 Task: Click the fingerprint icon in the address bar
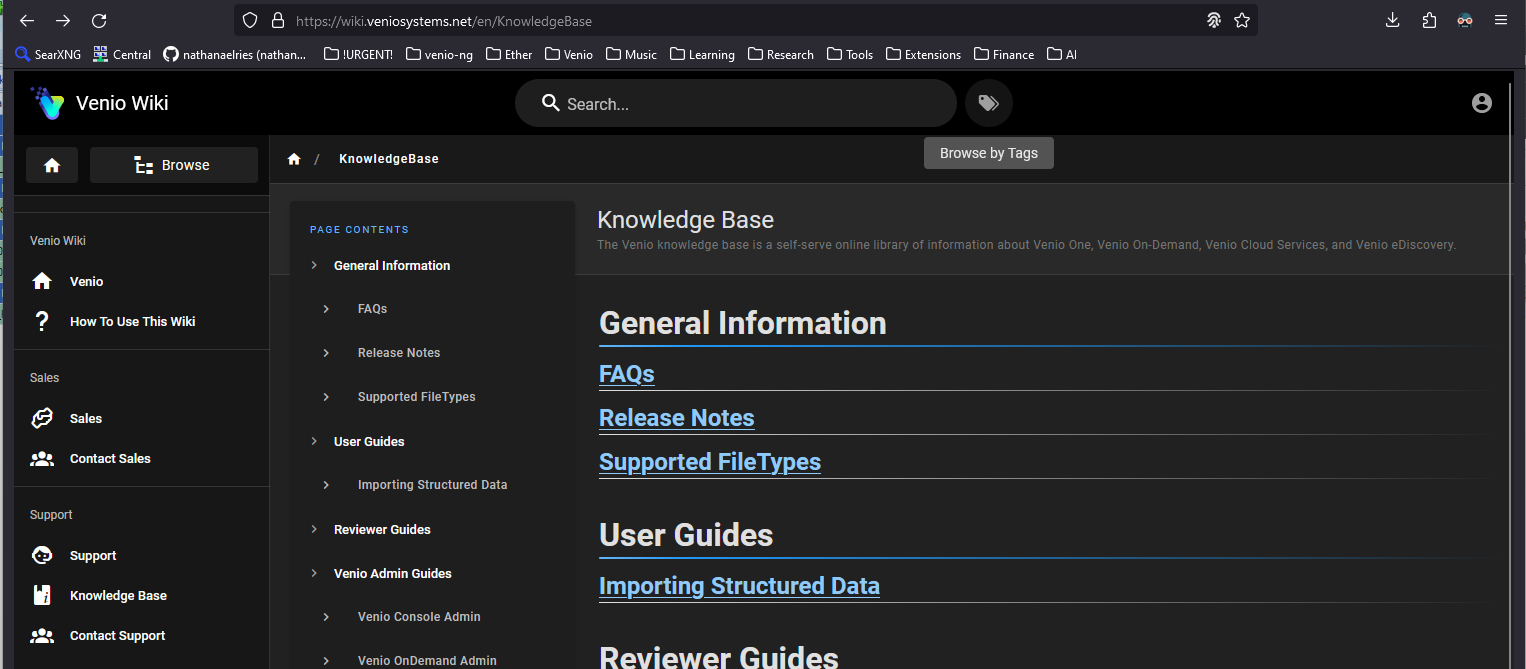pyautogui.click(x=1214, y=20)
